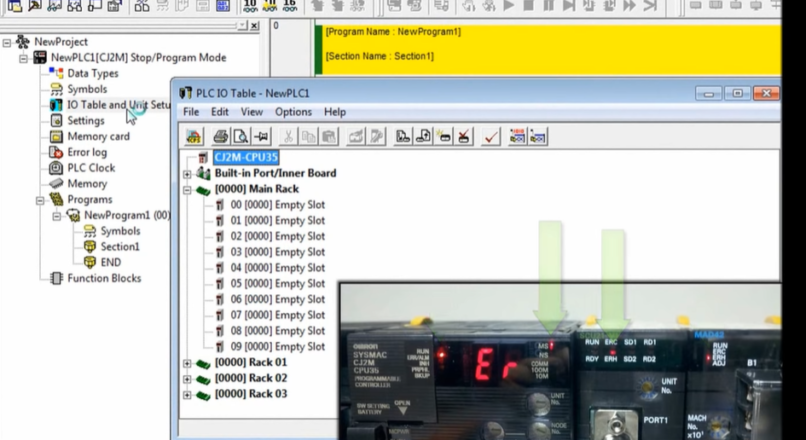Click the step-forward icon after pause in toolbar

[x=569, y=6]
